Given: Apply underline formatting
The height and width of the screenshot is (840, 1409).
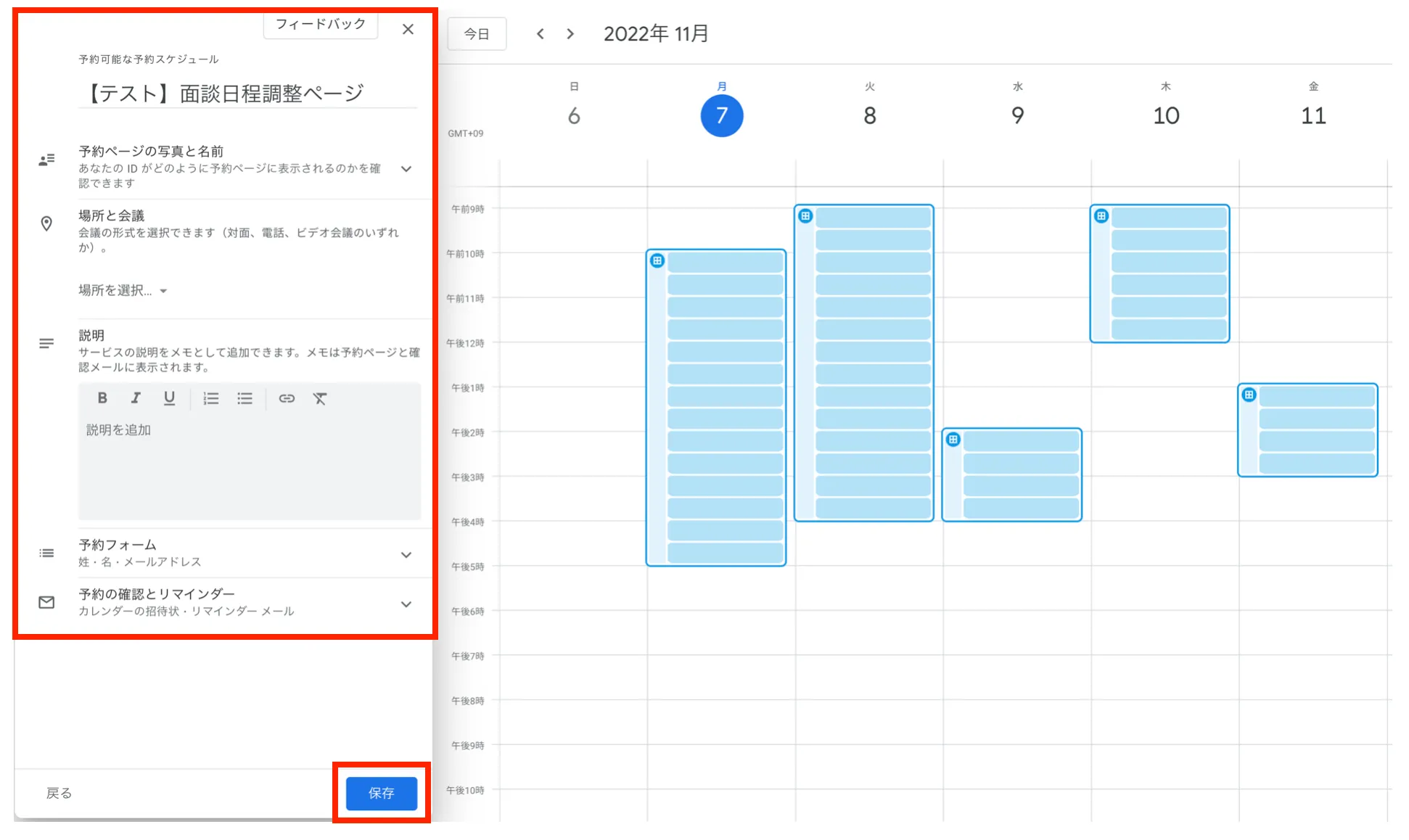Looking at the screenshot, I should point(169,398).
